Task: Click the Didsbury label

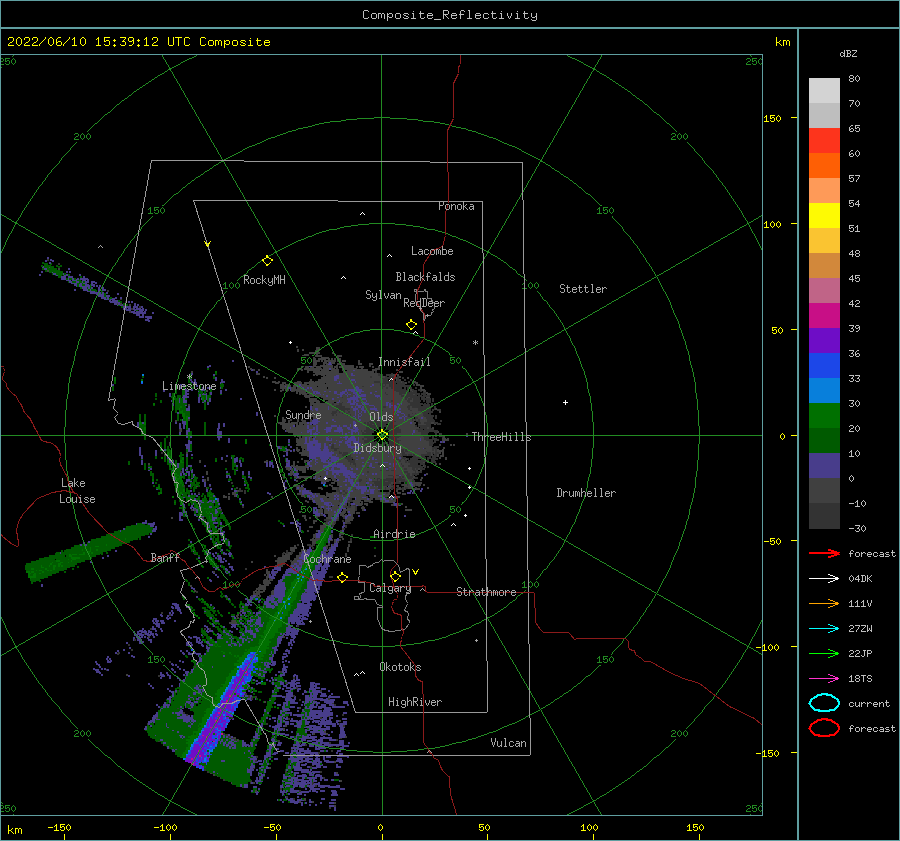Action: [377, 448]
